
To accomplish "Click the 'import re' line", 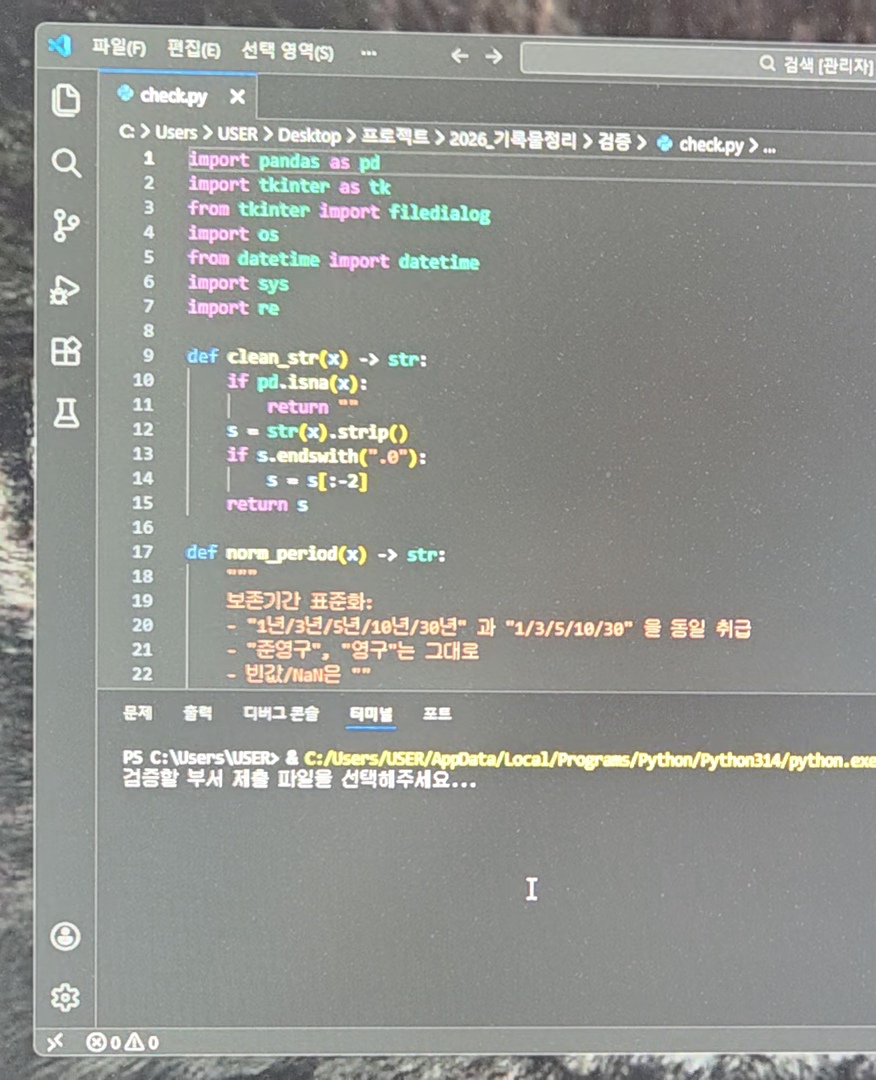I will click(233, 307).
